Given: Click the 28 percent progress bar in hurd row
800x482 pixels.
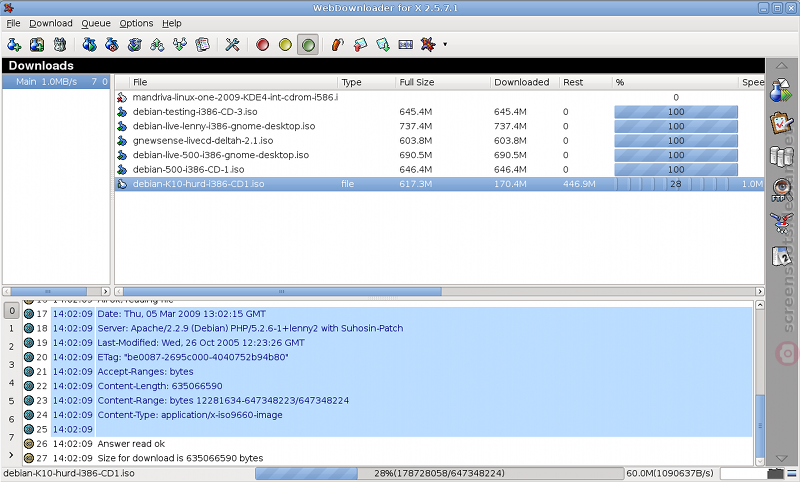Looking at the screenshot, I should point(676,184).
